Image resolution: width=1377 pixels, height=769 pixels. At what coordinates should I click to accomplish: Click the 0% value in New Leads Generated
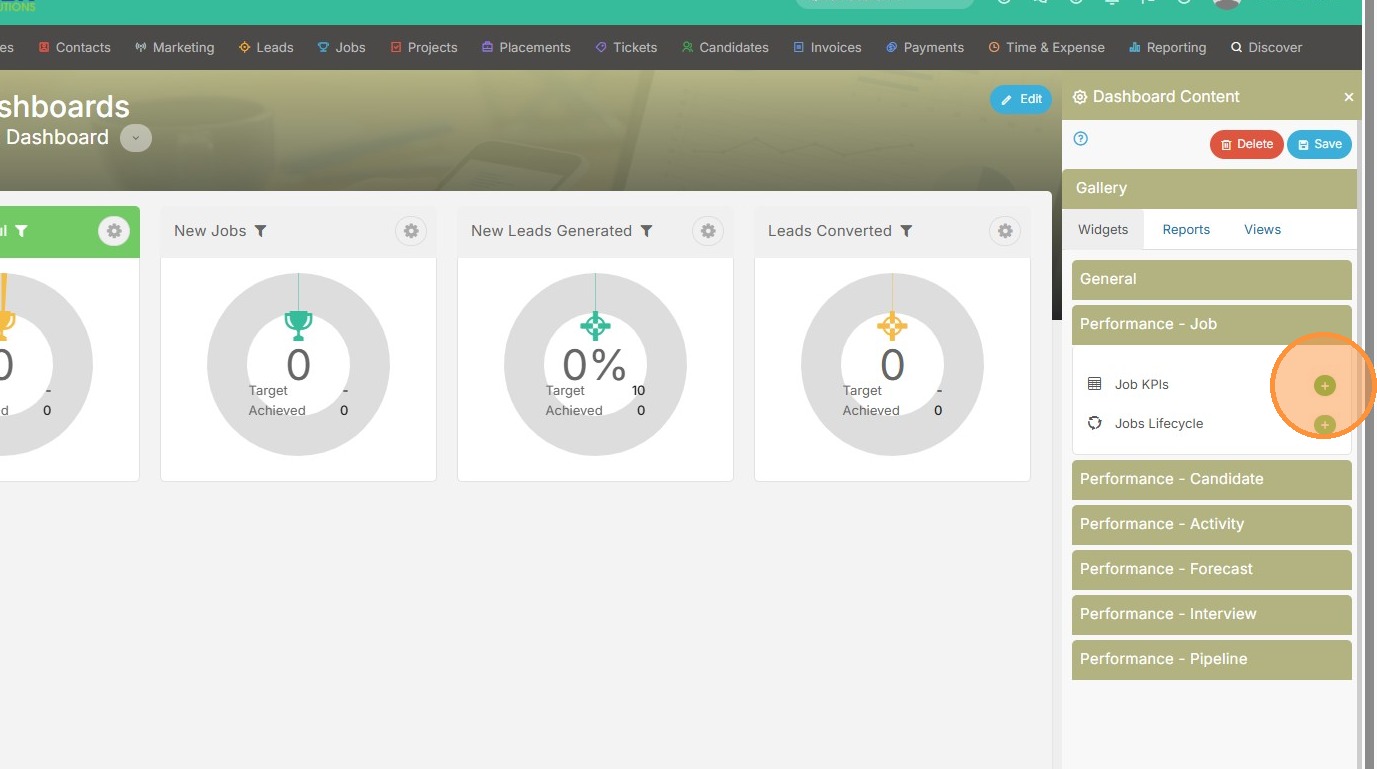(x=595, y=366)
